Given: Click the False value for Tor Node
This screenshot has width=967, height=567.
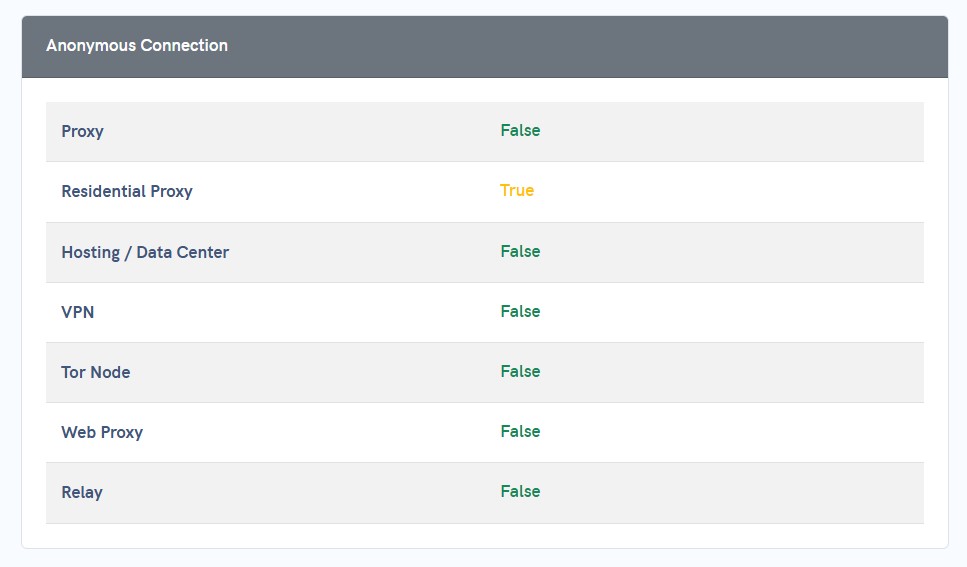Looking at the screenshot, I should tap(520, 371).
